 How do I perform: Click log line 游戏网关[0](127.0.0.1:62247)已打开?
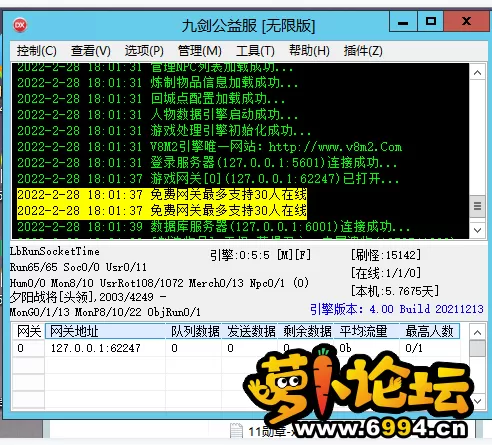click(x=208, y=179)
